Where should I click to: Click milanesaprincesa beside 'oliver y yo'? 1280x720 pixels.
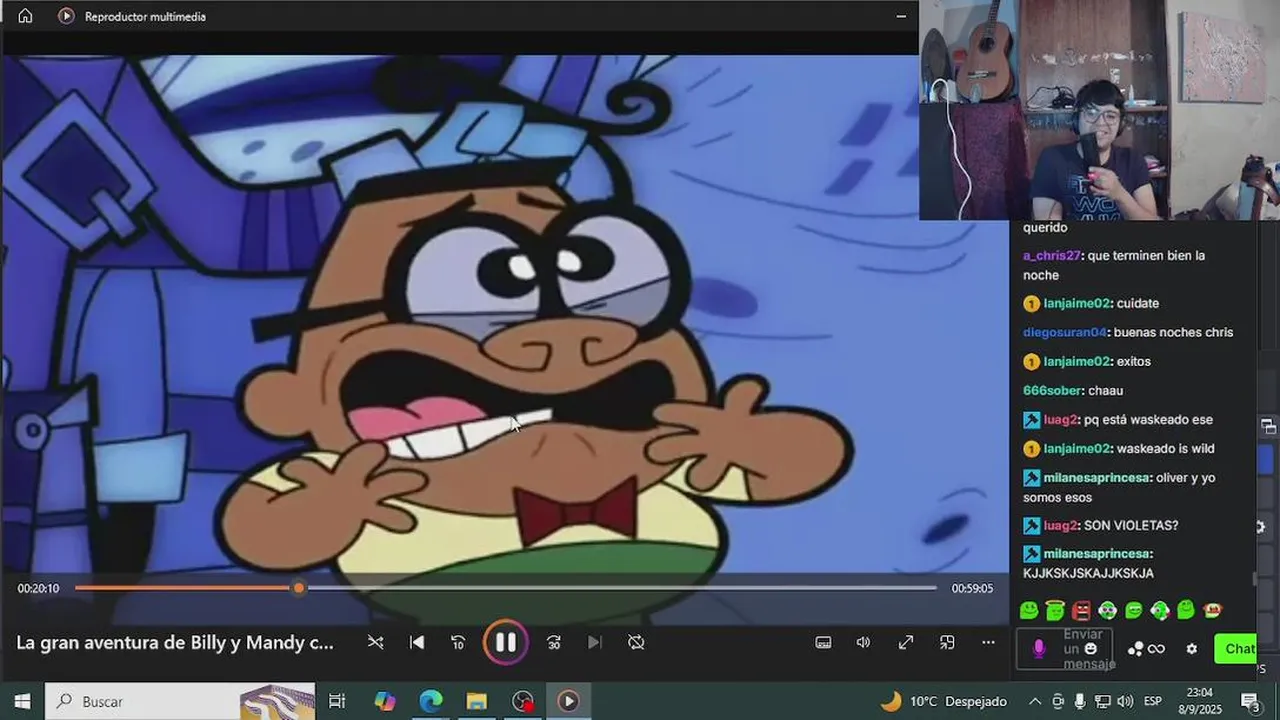1097,477
